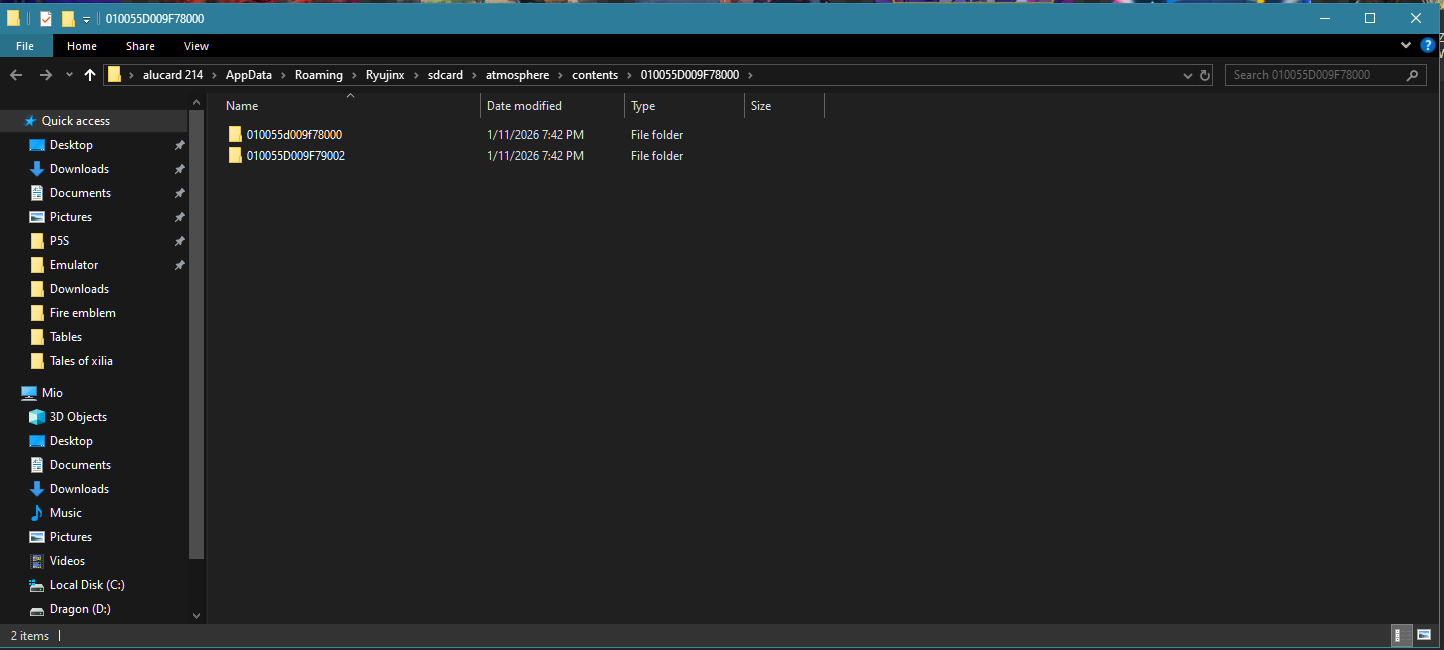Click the Properties quick access toolbar icon
This screenshot has height=650, width=1444.
pyautogui.click(x=45, y=18)
